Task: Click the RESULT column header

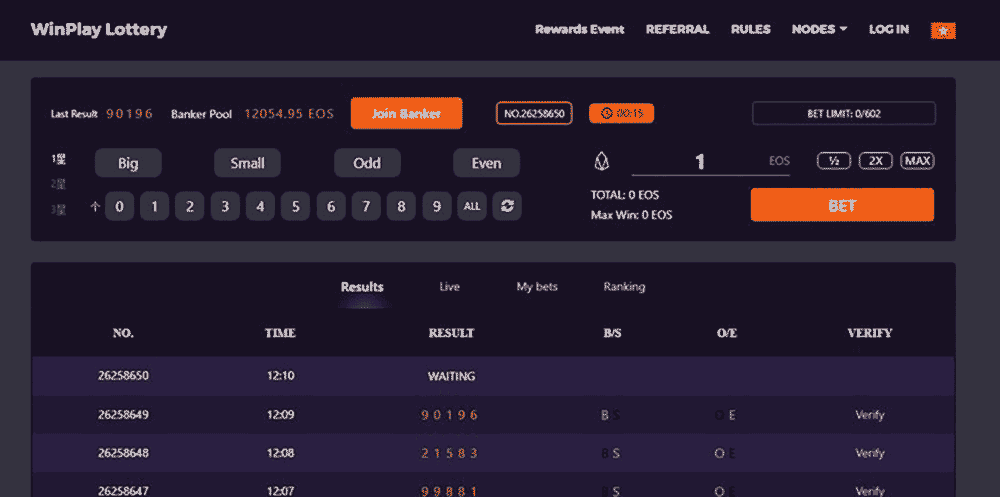Action: click(x=452, y=333)
